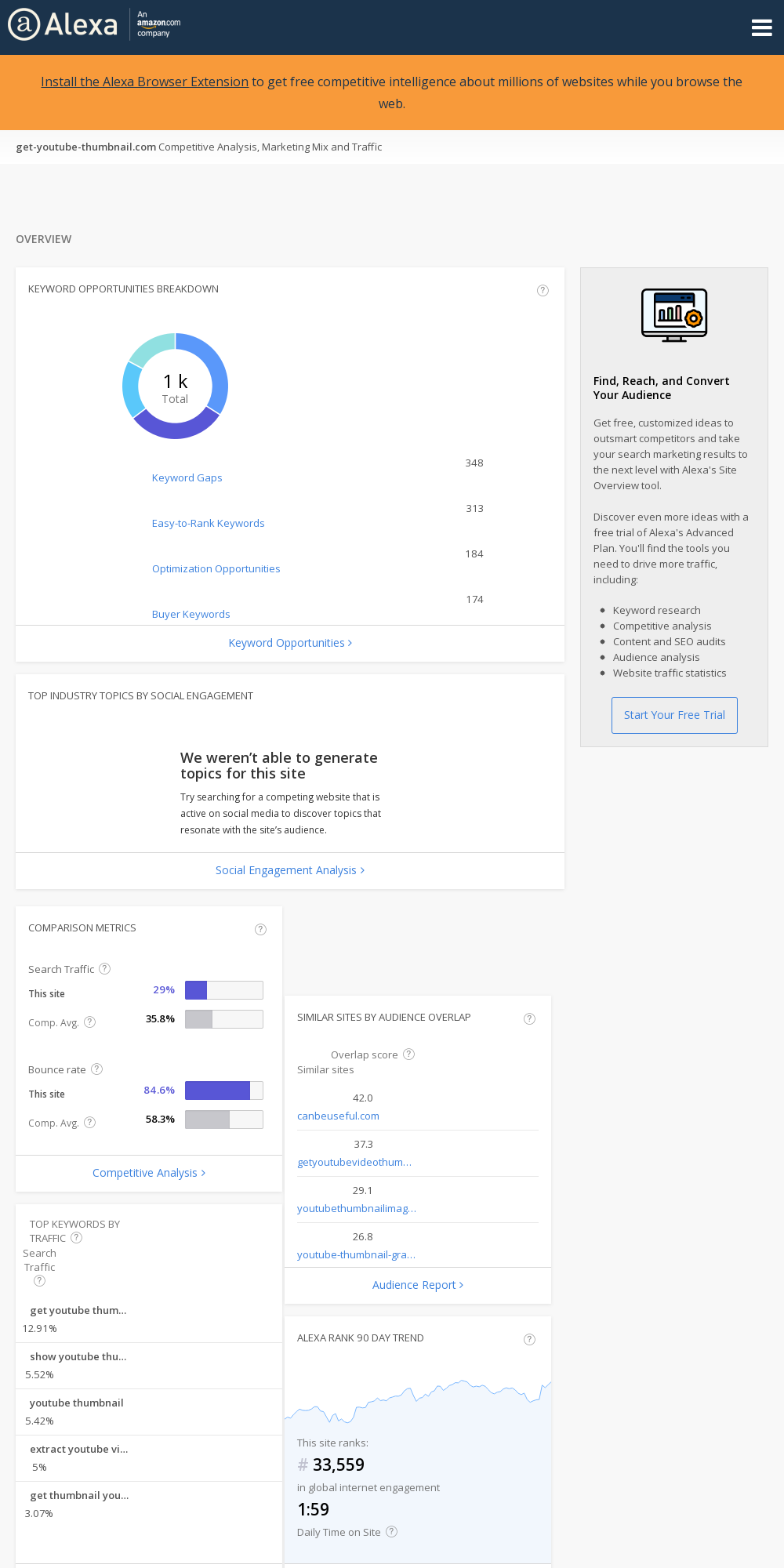Select keyword 'extract youtube vi...'
The width and height of the screenshot is (784, 1568).
[79, 1449]
